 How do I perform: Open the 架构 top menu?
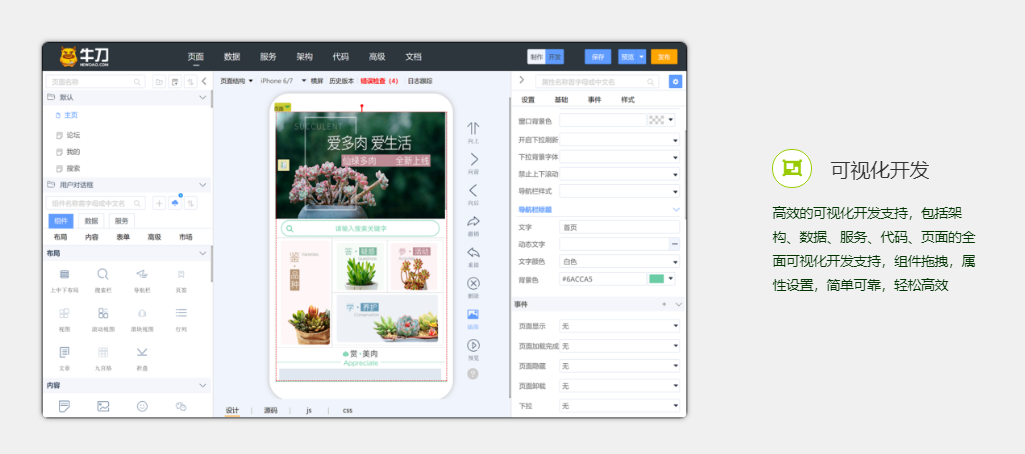[305, 57]
